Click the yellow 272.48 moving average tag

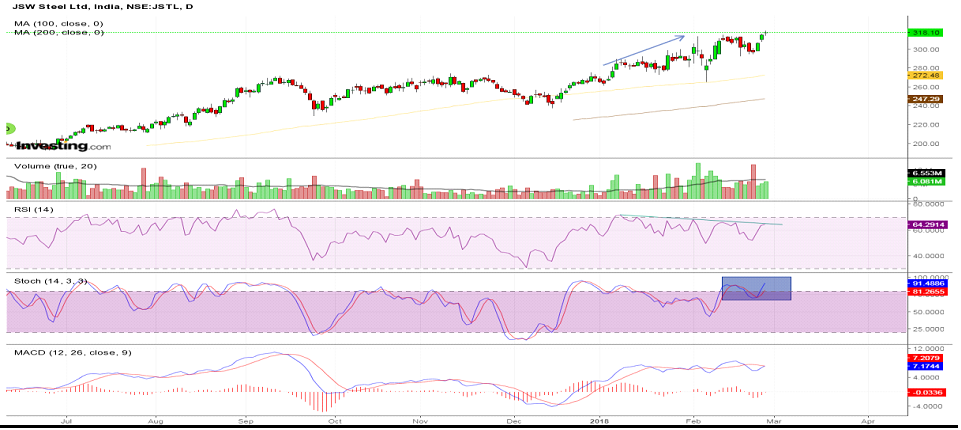[x=925, y=75]
